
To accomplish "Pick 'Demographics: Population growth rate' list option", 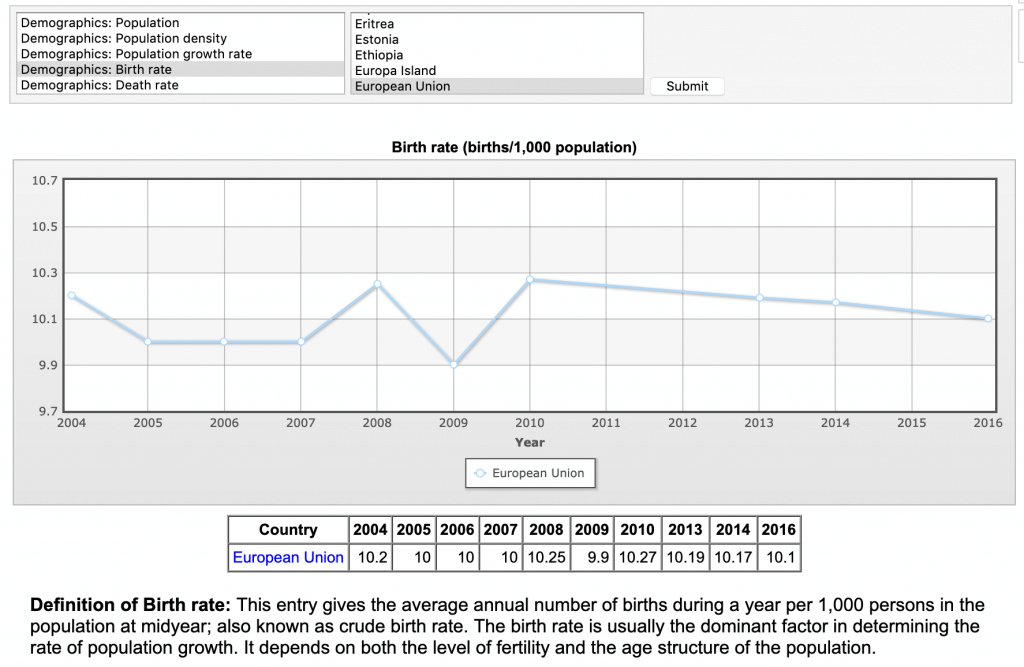I will coord(180,54).
